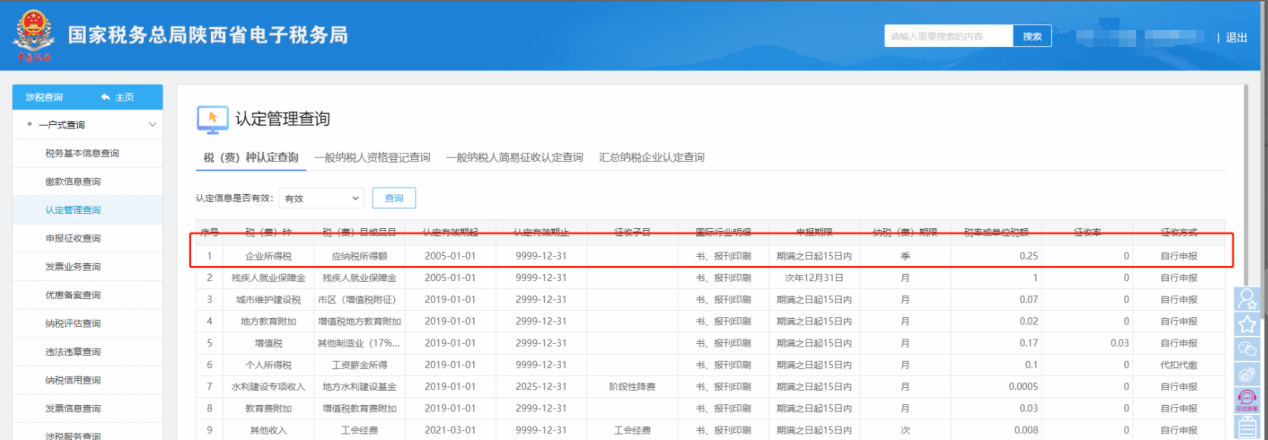The width and height of the screenshot is (1268, 440).
Task: Click the 查询 button
Action: tap(394, 198)
